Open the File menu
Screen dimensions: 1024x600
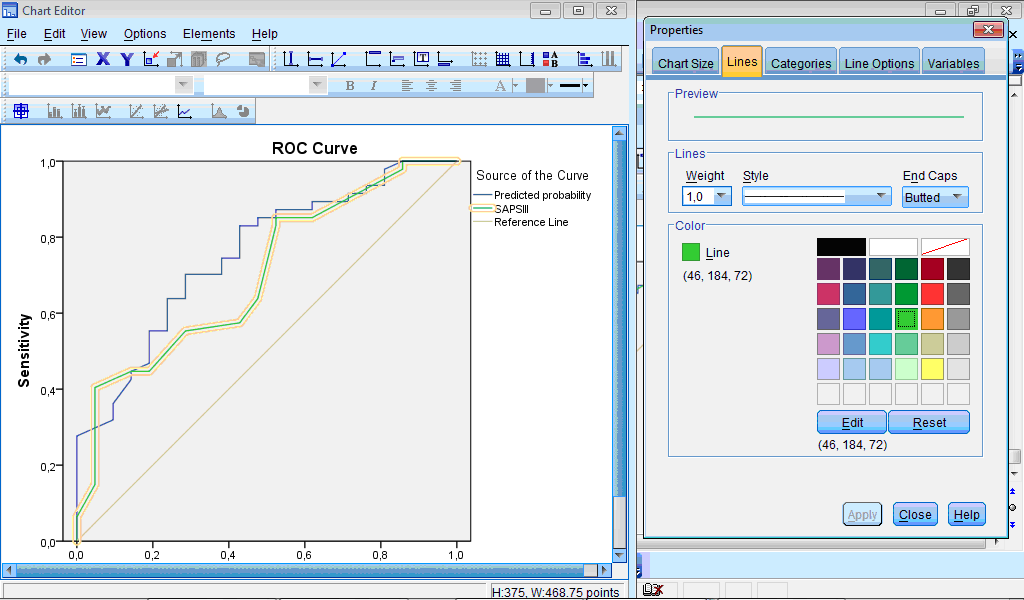(x=16, y=34)
